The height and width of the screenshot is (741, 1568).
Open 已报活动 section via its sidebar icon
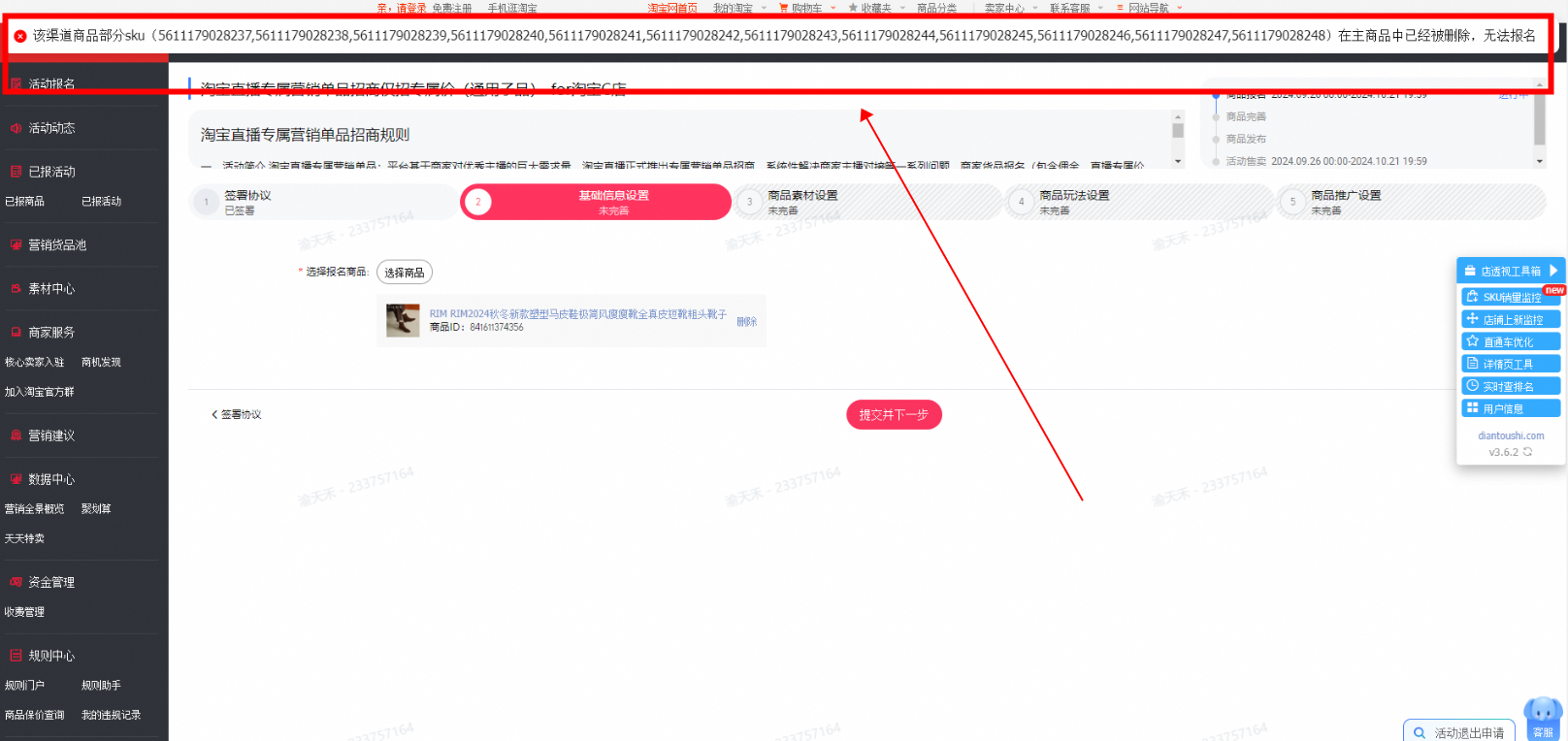tap(16, 172)
